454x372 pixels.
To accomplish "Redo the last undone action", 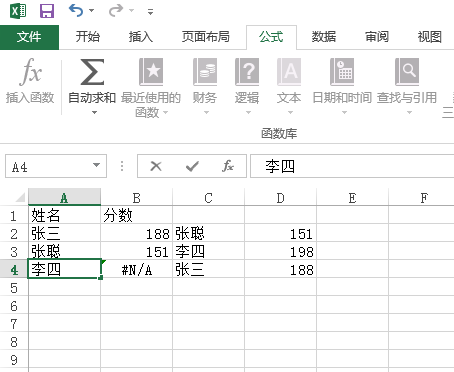I will (116, 11).
